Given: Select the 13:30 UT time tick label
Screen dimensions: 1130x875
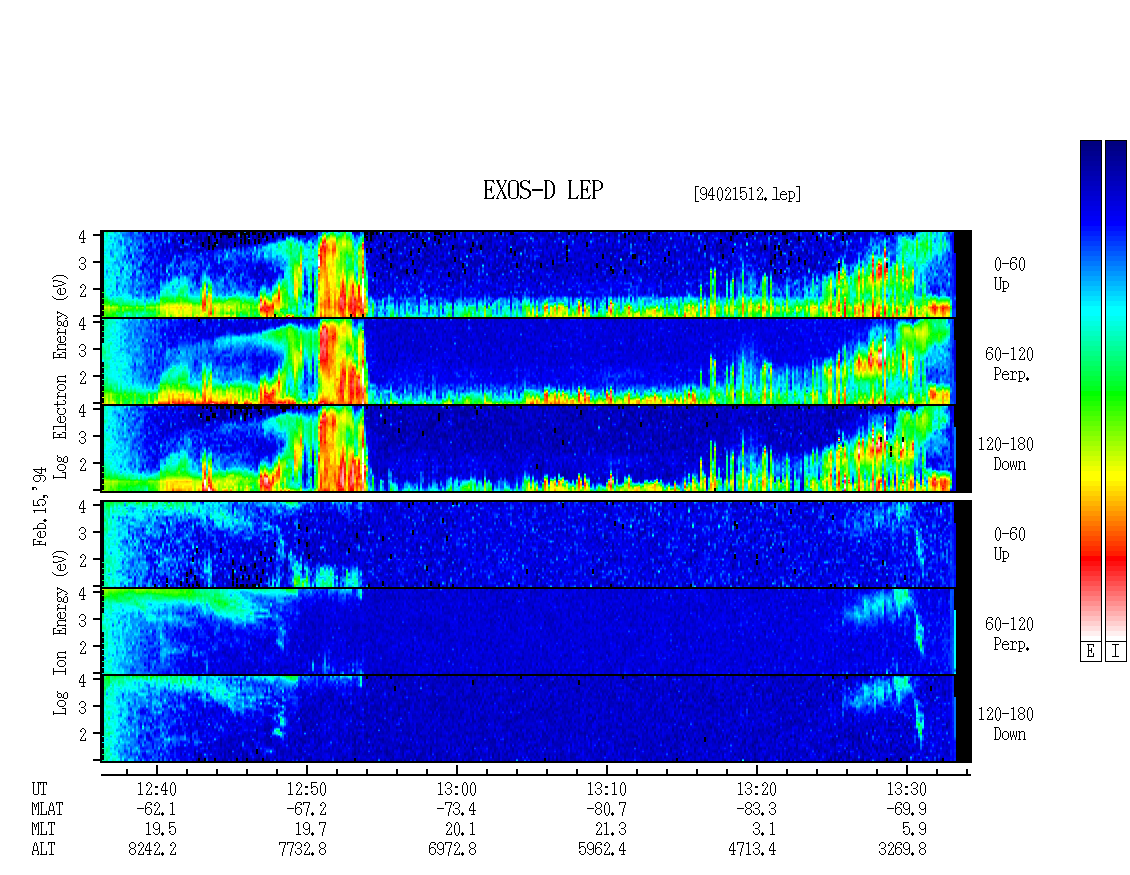Looking at the screenshot, I should point(906,789).
